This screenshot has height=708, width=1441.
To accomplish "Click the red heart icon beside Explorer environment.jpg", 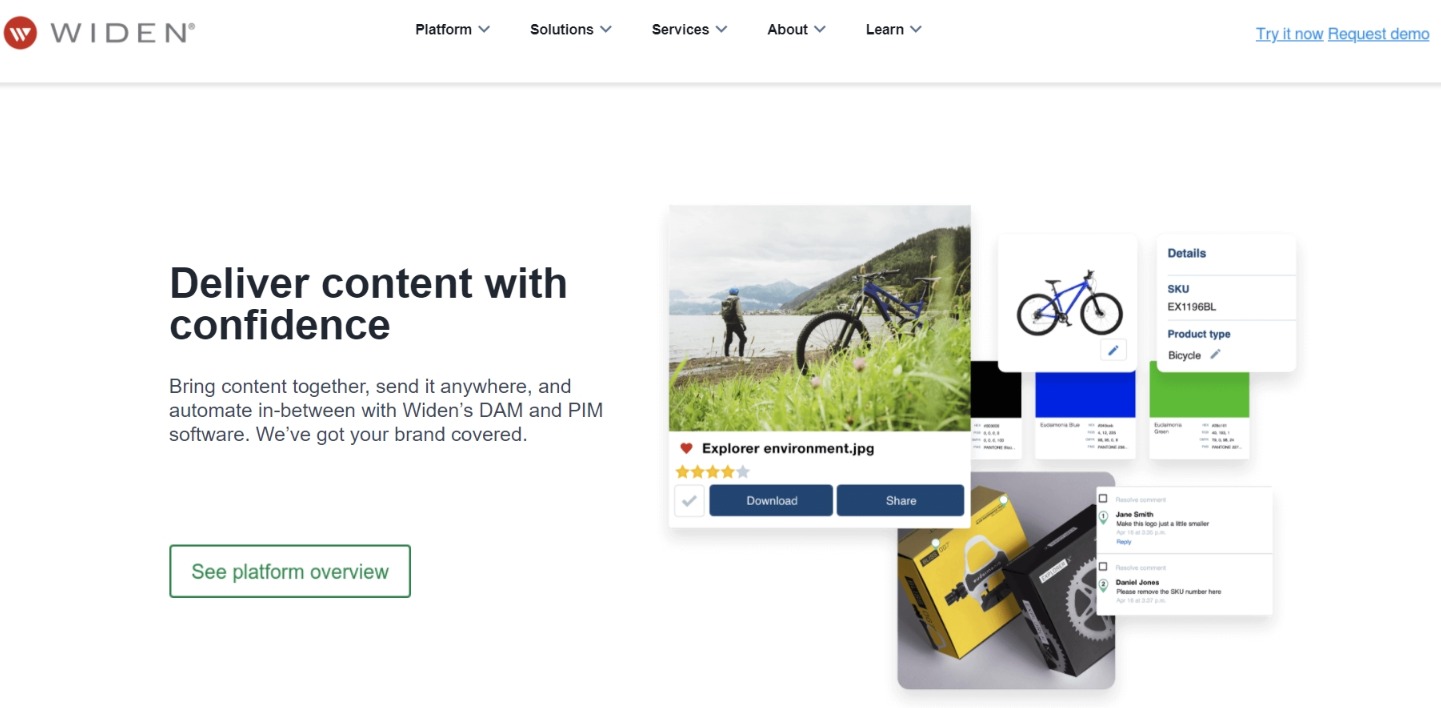I will point(686,449).
